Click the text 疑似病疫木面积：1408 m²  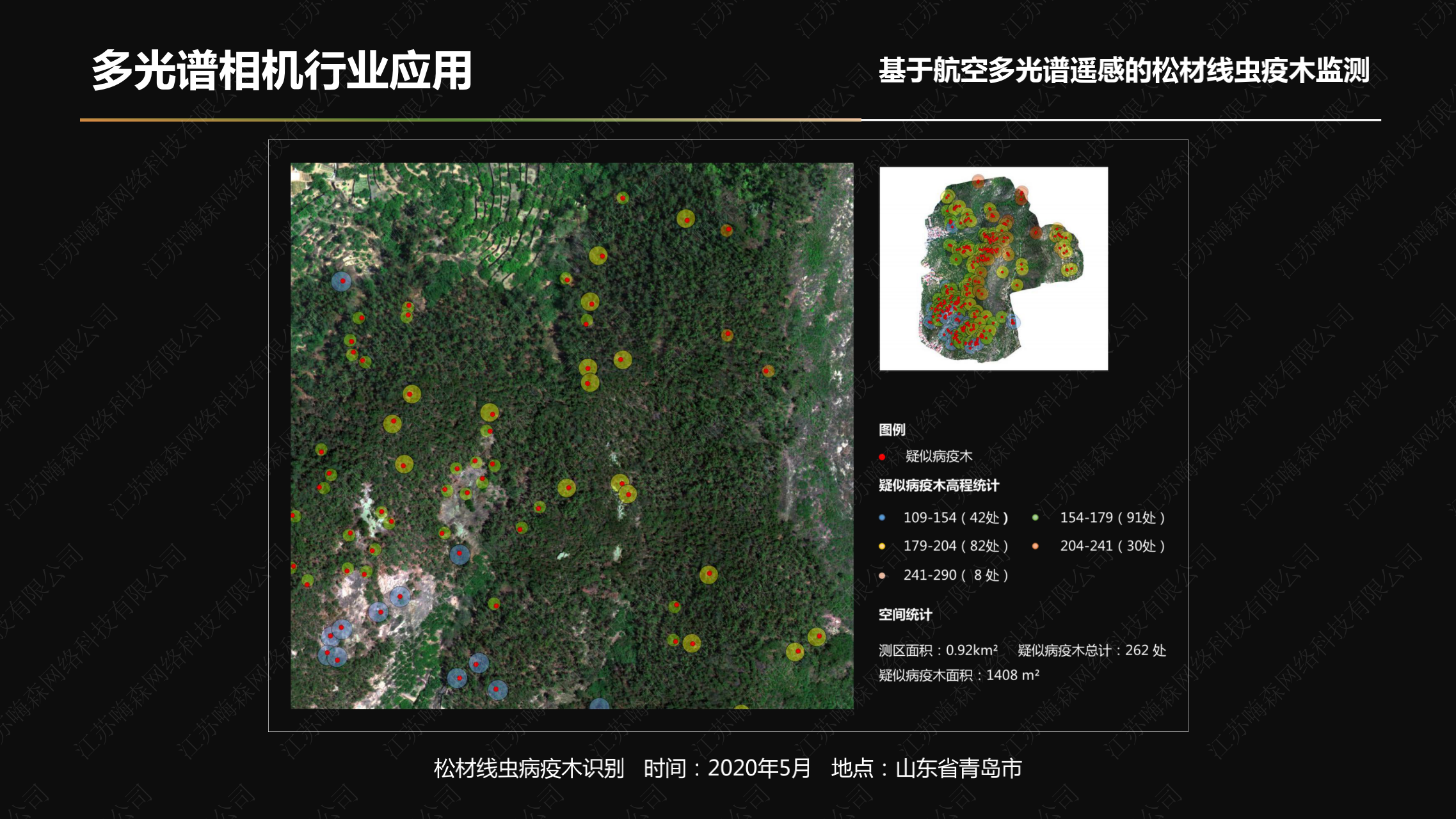click(959, 676)
